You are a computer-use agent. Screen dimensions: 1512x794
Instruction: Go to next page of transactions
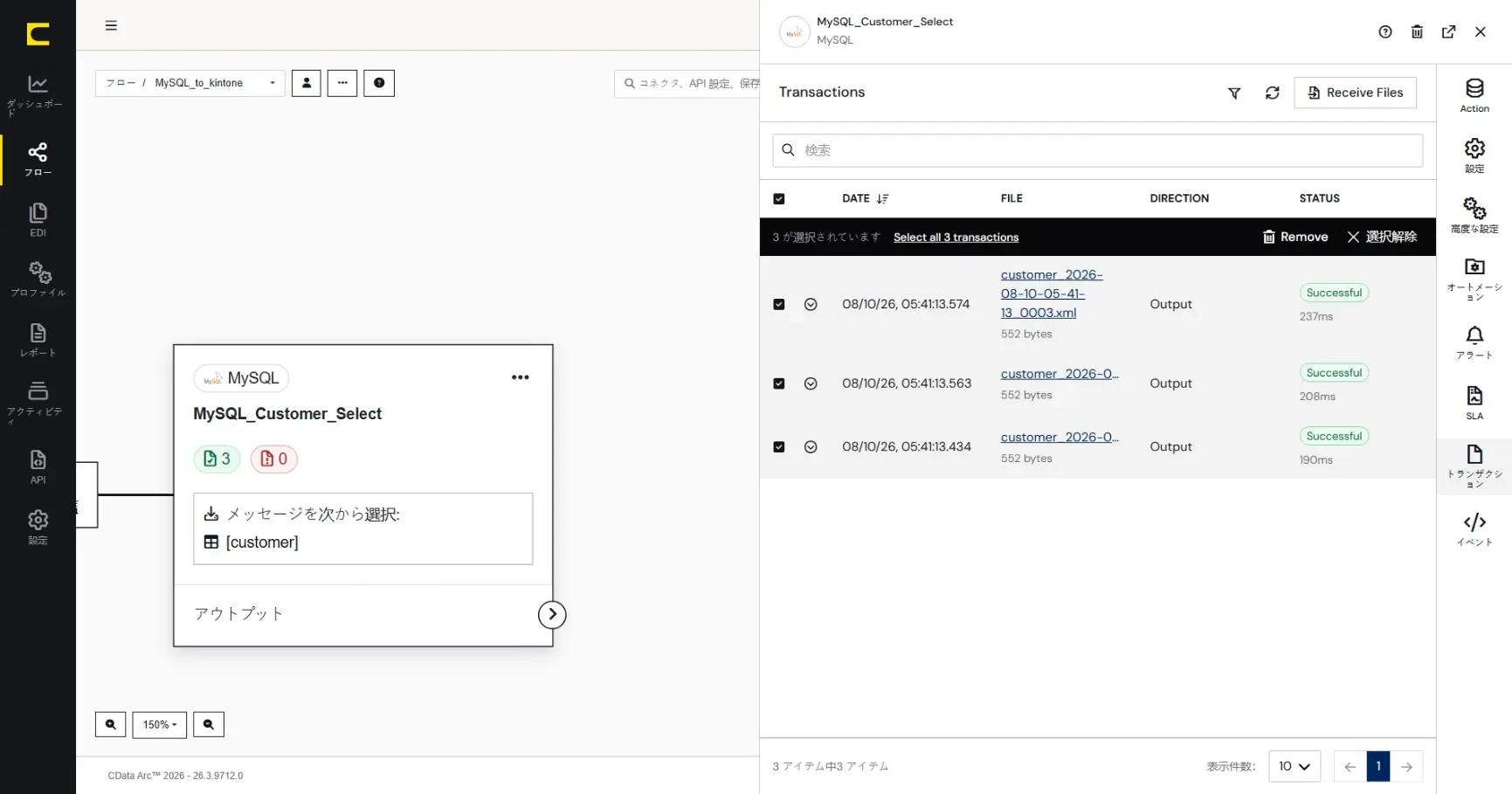(1406, 766)
